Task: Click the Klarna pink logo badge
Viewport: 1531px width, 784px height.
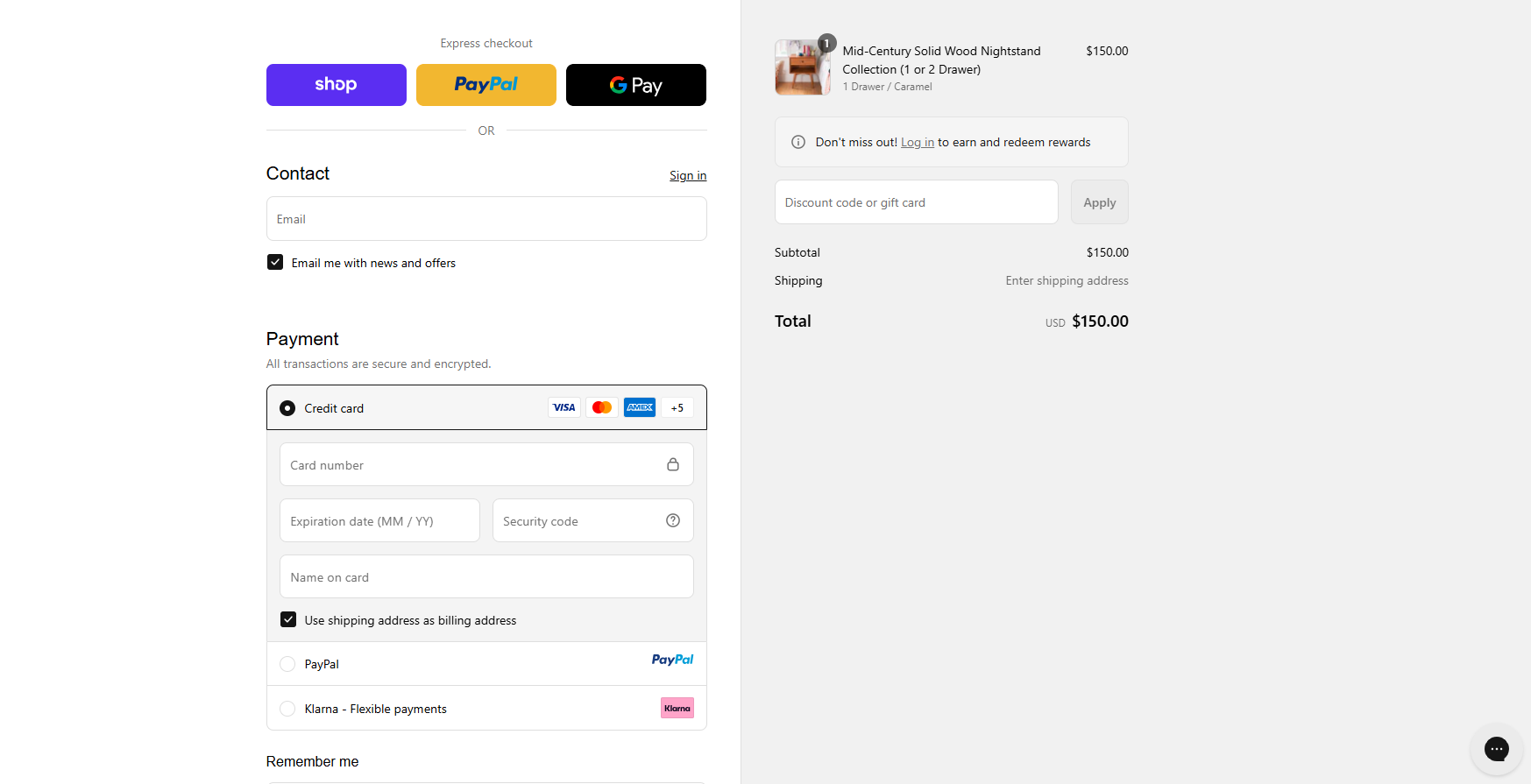Action: (x=677, y=708)
